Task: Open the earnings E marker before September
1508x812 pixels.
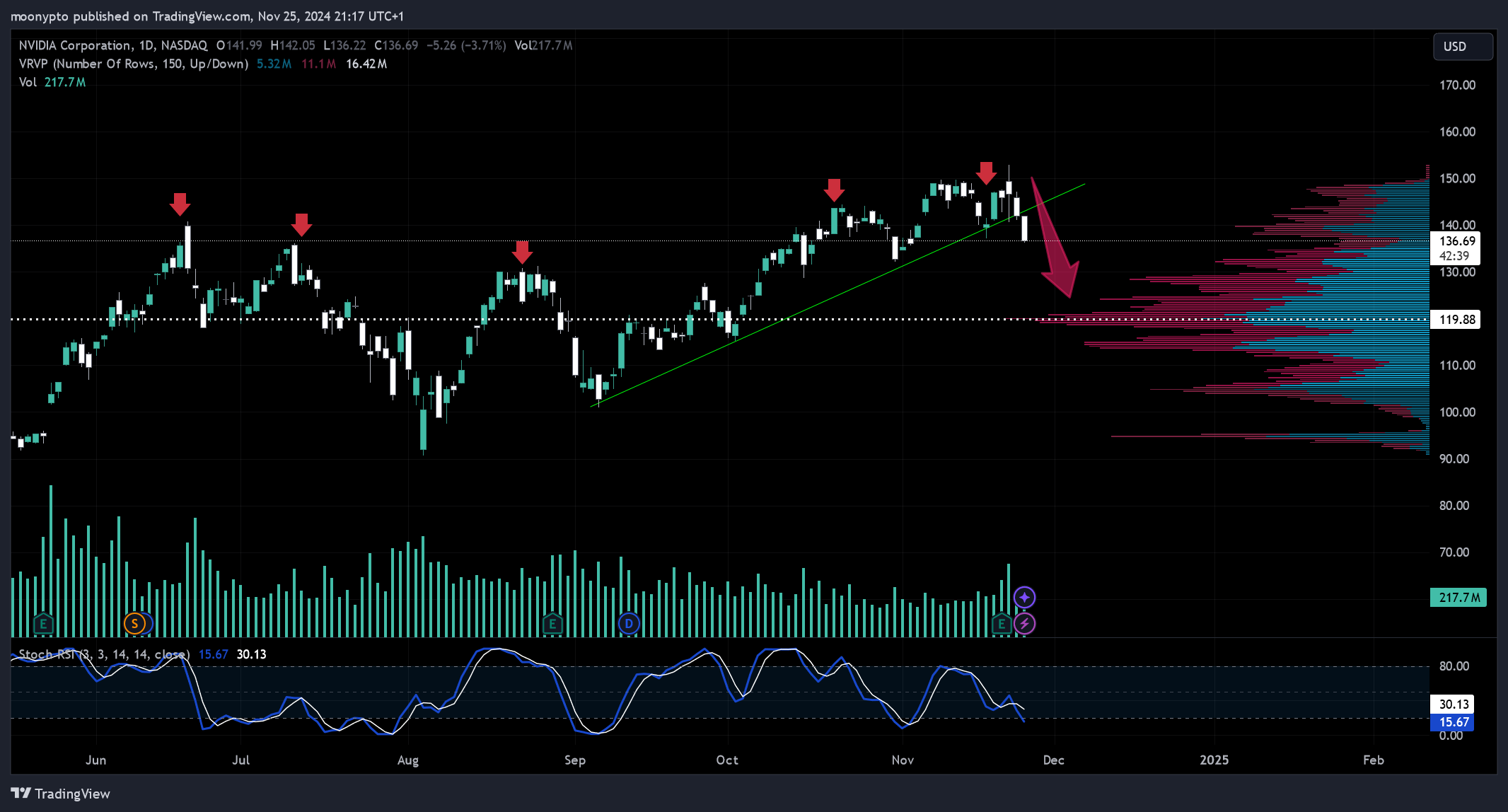Action: point(552,624)
